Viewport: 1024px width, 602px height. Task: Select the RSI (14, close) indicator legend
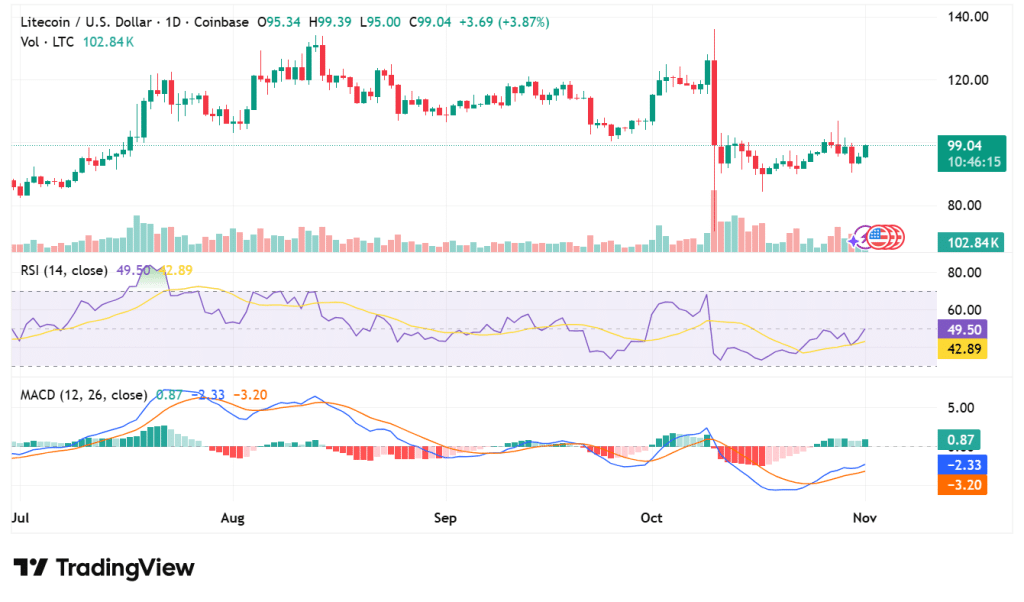tap(66, 270)
